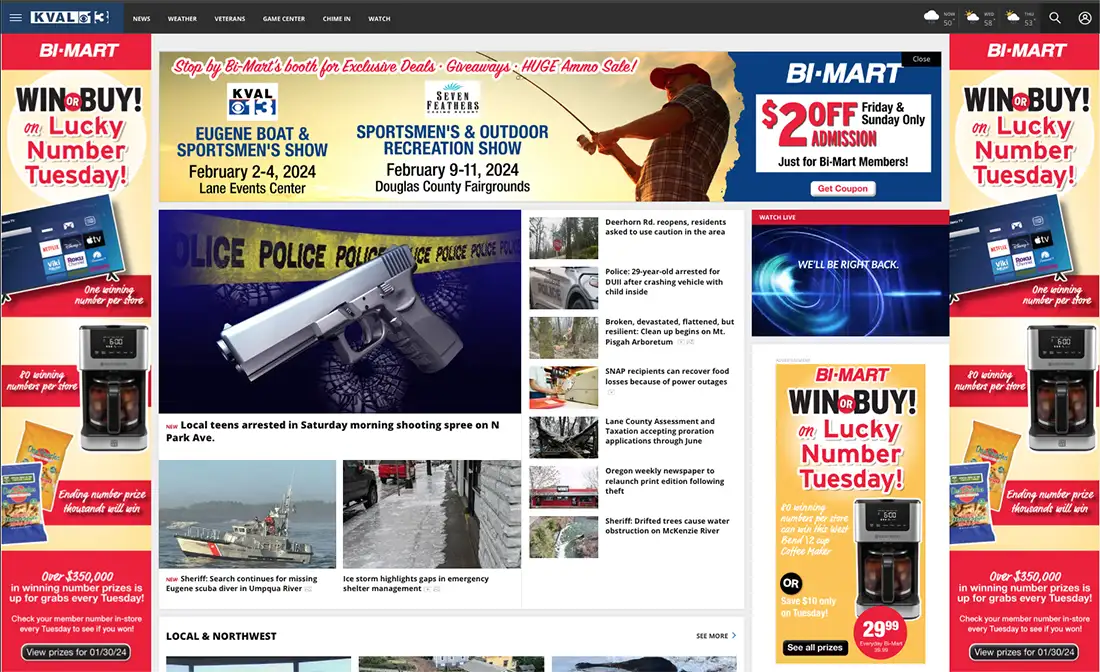Click left sidebar View prizes for 01/30/24
This screenshot has width=1100, height=672.
(x=76, y=652)
